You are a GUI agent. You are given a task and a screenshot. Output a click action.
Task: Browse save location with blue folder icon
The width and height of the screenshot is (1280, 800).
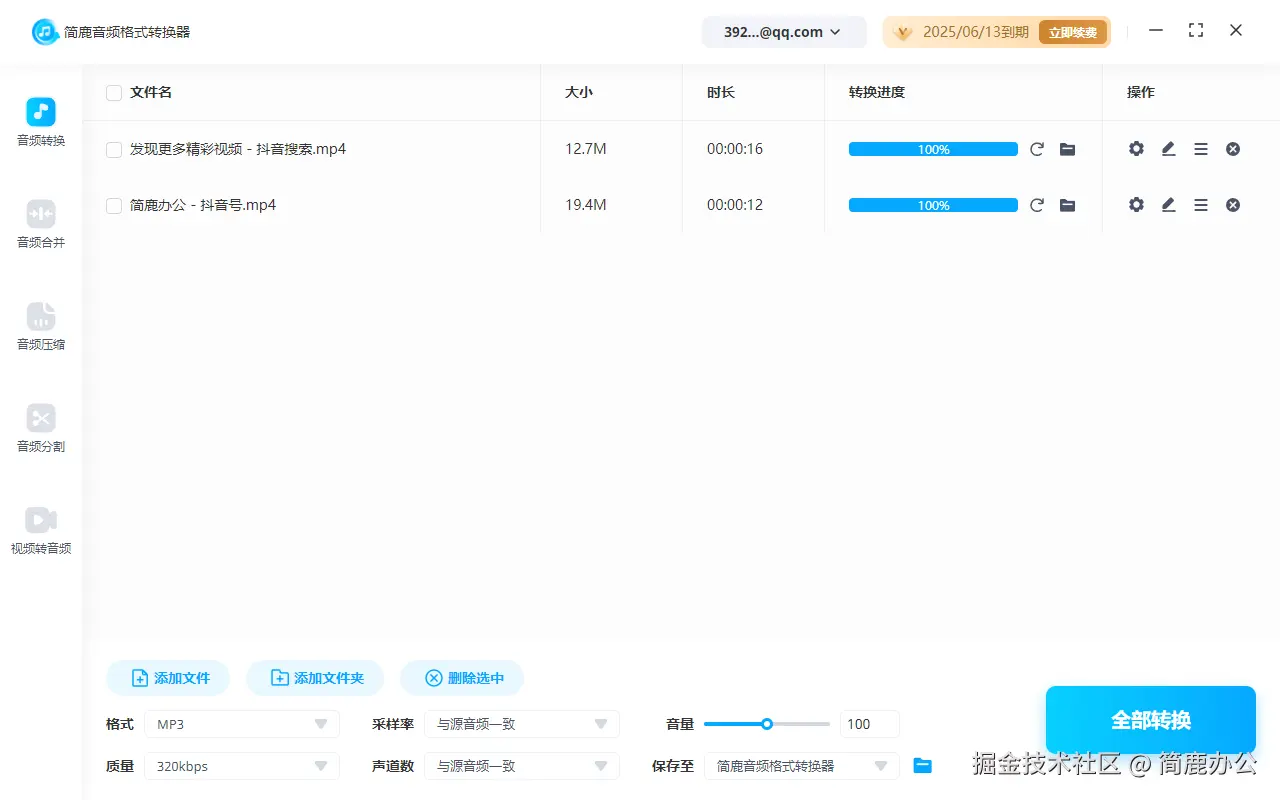pyautogui.click(x=923, y=766)
